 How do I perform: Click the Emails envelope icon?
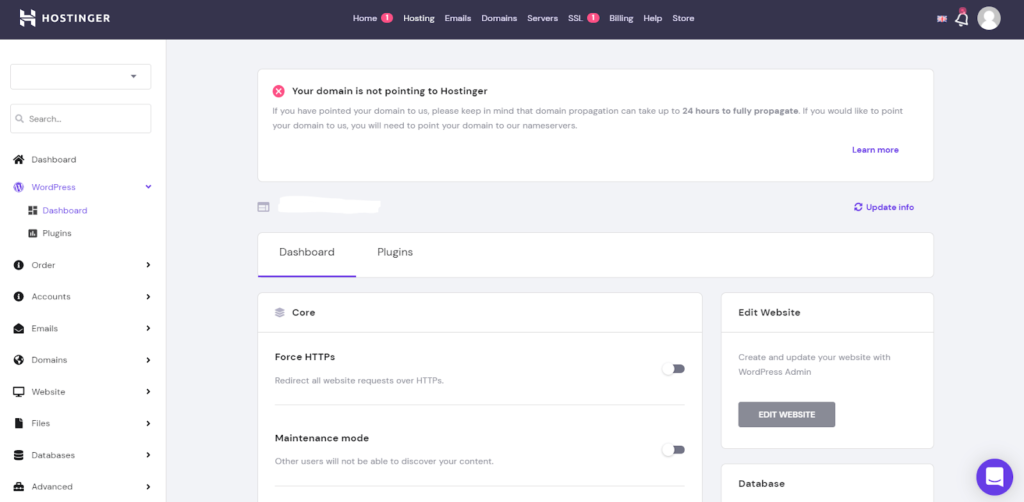pyautogui.click(x=19, y=328)
